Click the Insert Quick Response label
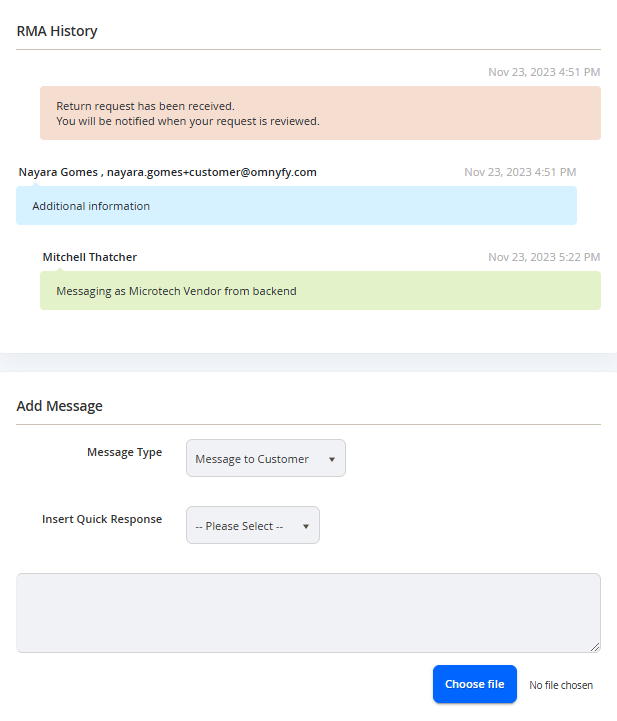Image resolution: width=617 pixels, height=721 pixels. (102, 519)
